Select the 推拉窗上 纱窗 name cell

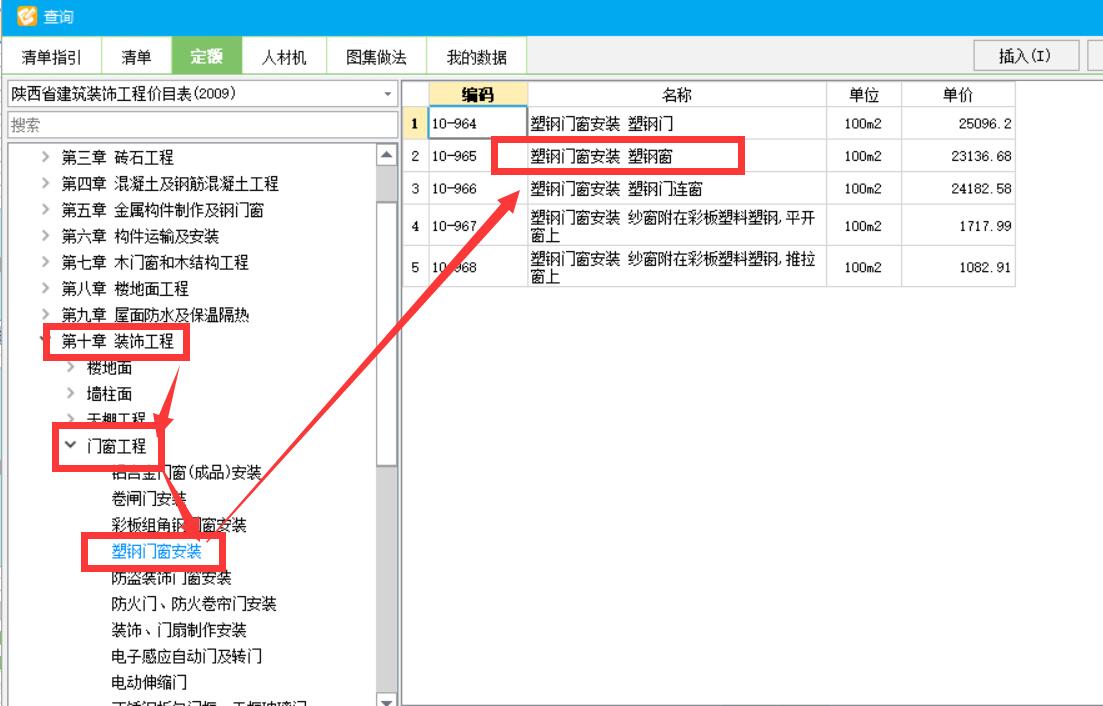[x=677, y=267]
